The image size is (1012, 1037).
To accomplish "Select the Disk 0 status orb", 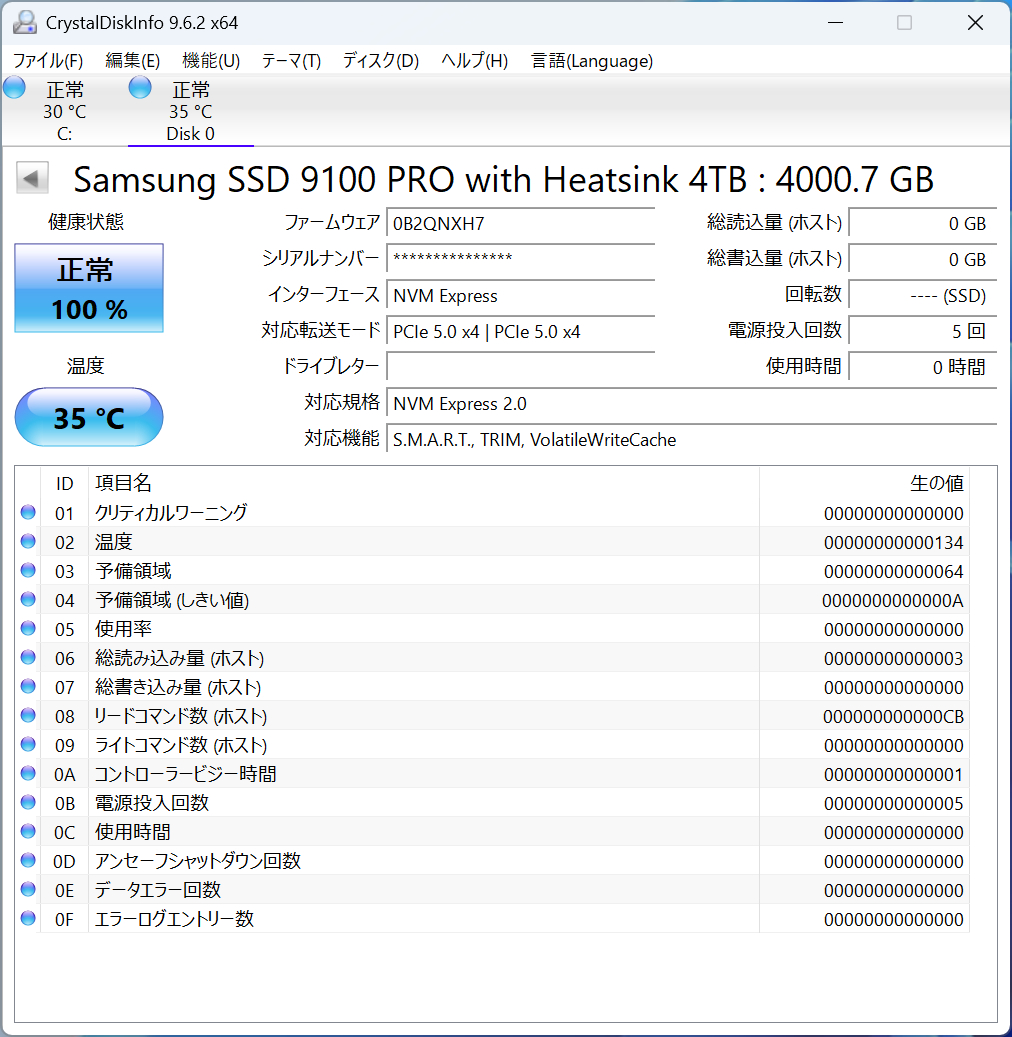I will pos(141,88).
